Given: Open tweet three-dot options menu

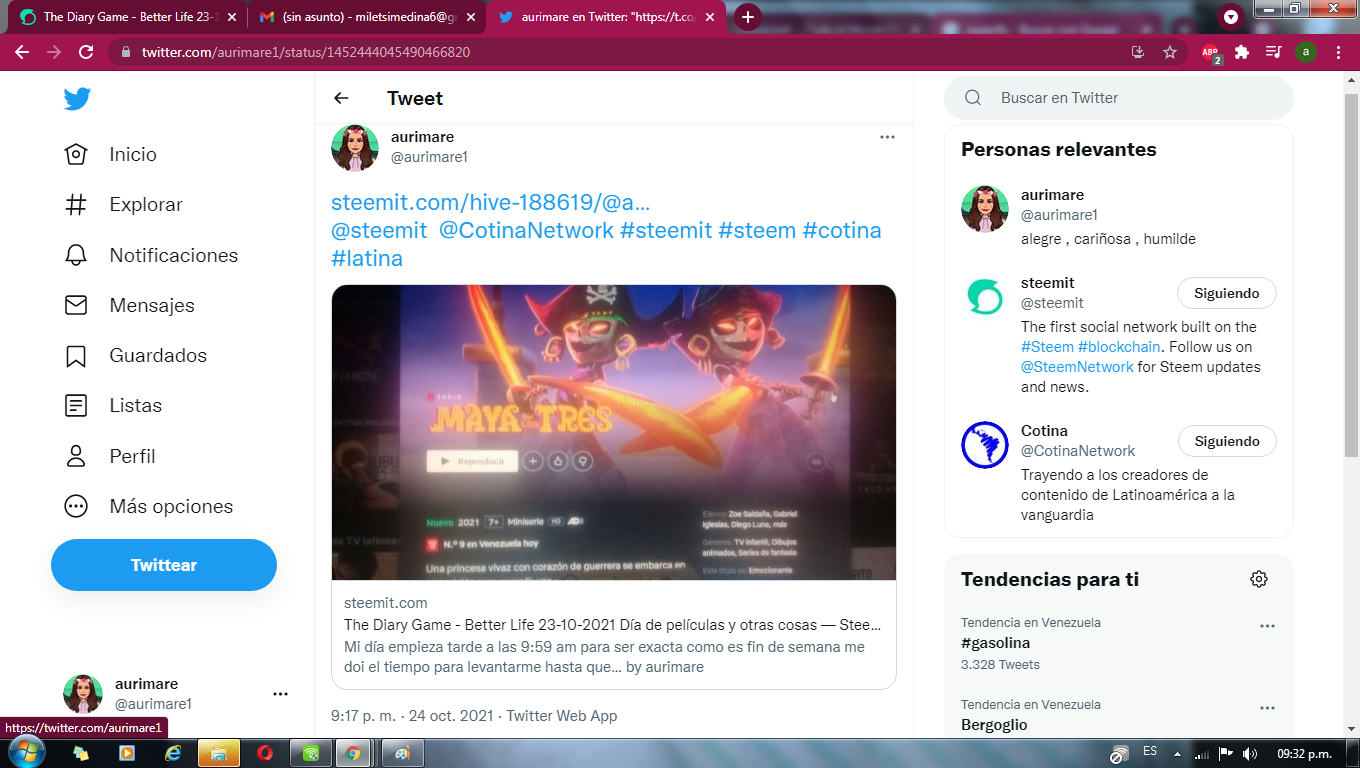Looking at the screenshot, I should tap(887, 137).
